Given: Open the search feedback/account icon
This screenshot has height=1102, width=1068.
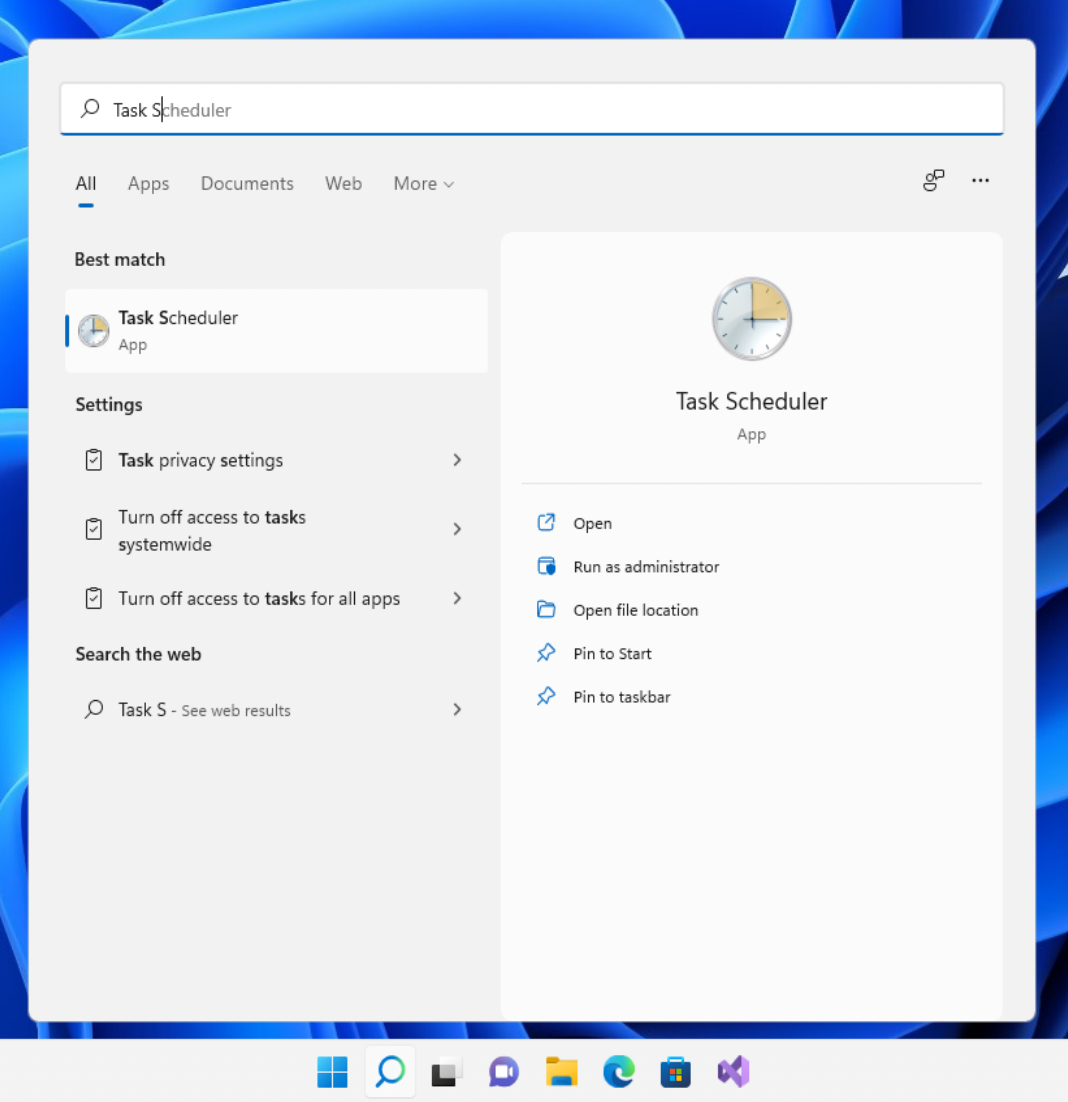Looking at the screenshot, I should point(933,181).
